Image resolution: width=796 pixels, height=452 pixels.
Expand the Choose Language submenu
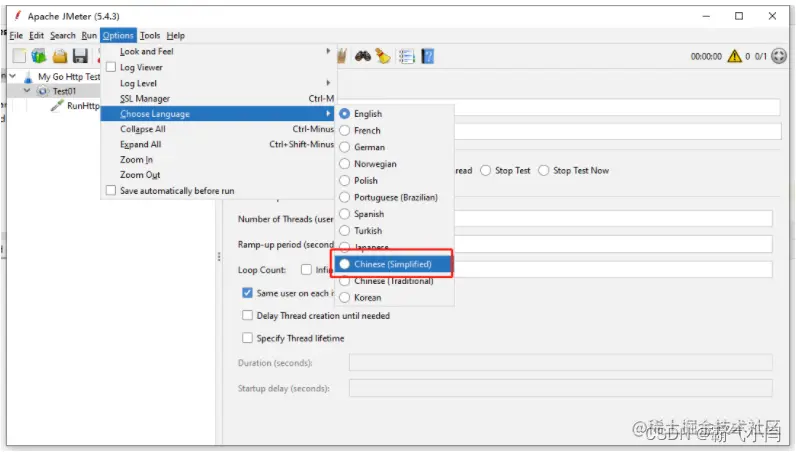coord(218,114)
